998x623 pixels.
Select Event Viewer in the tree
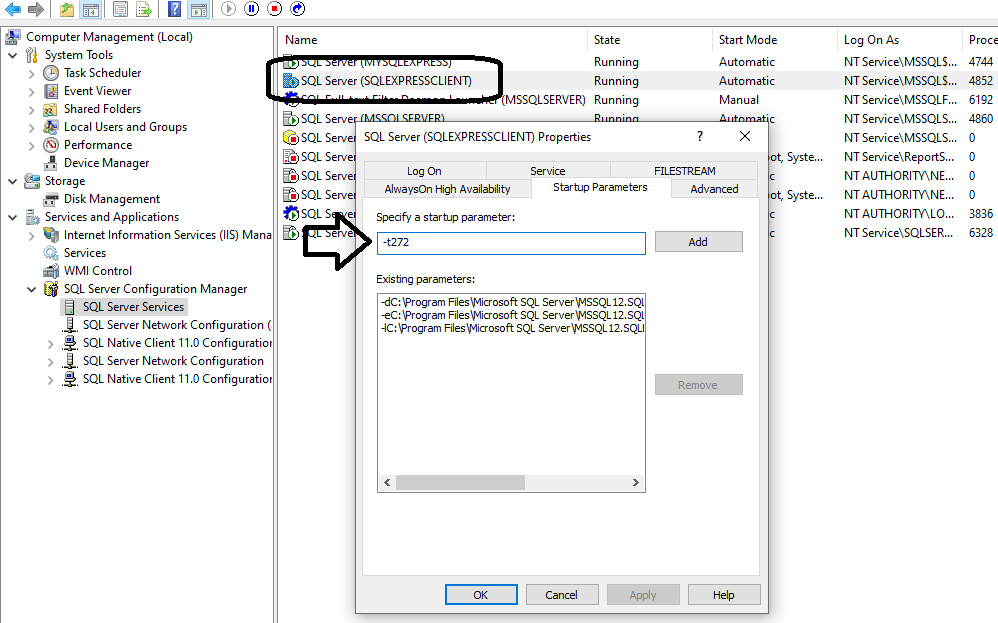[x=97, y=91]
